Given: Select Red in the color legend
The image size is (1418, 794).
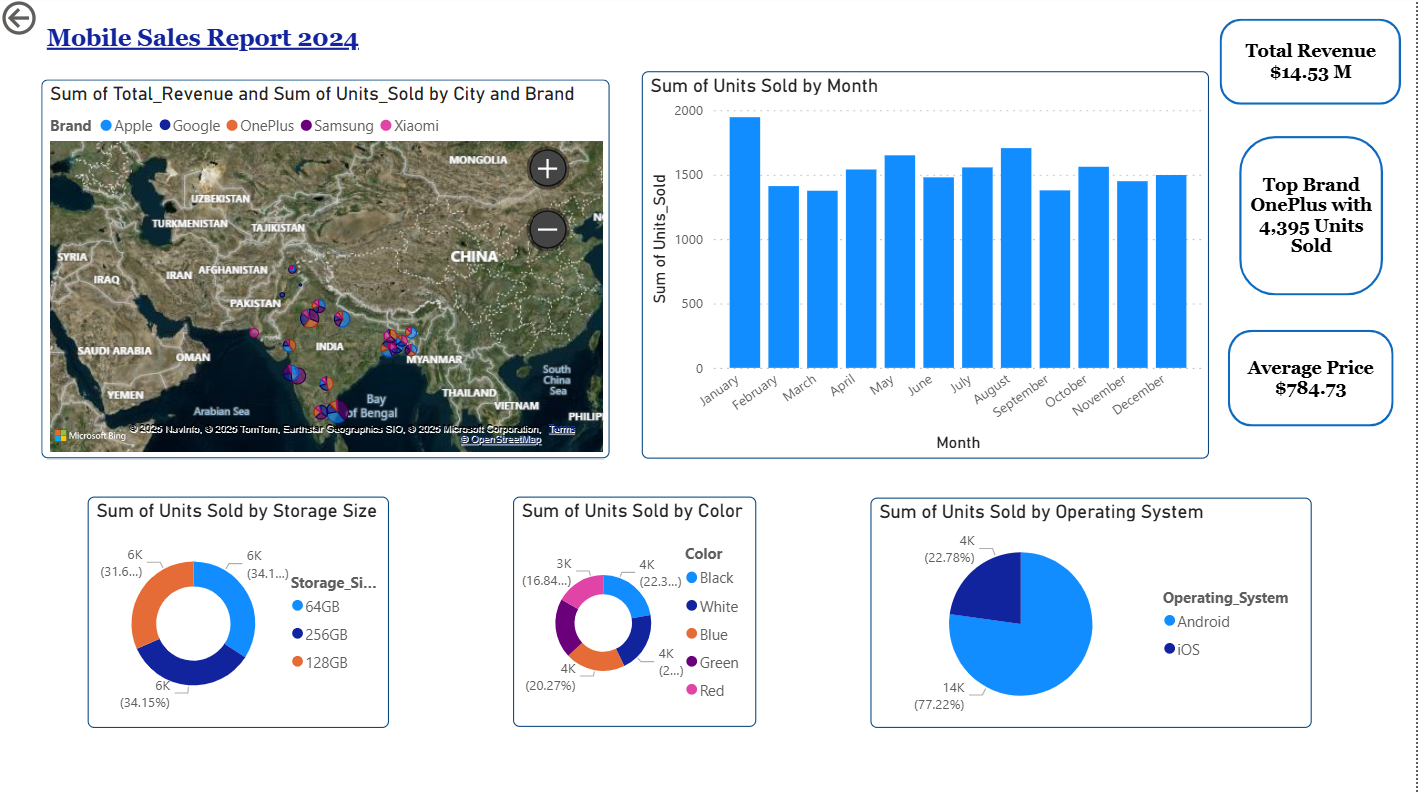Looking at the screenshot, I should 705,690.
